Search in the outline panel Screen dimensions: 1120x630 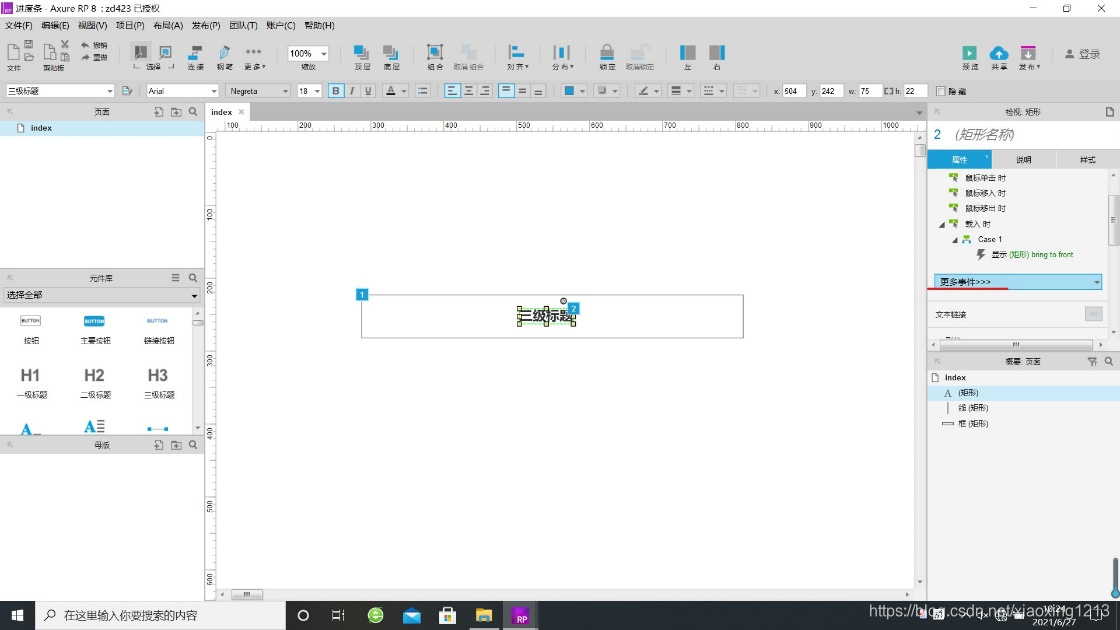(1109, 361)
